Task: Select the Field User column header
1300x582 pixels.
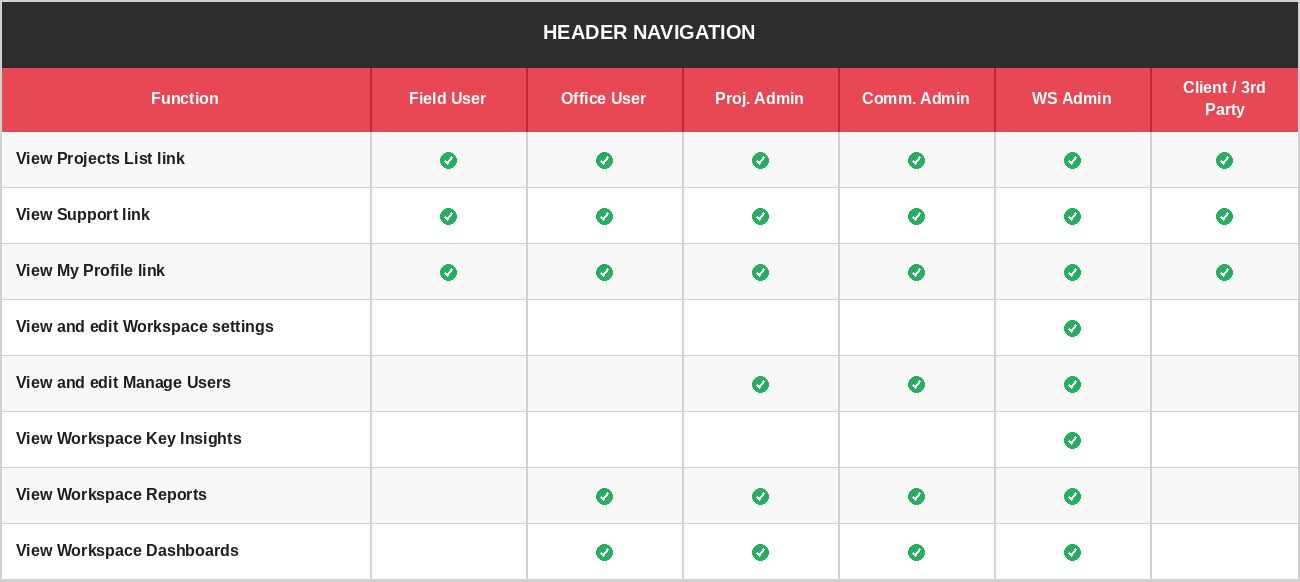Action: pos(447,99)
